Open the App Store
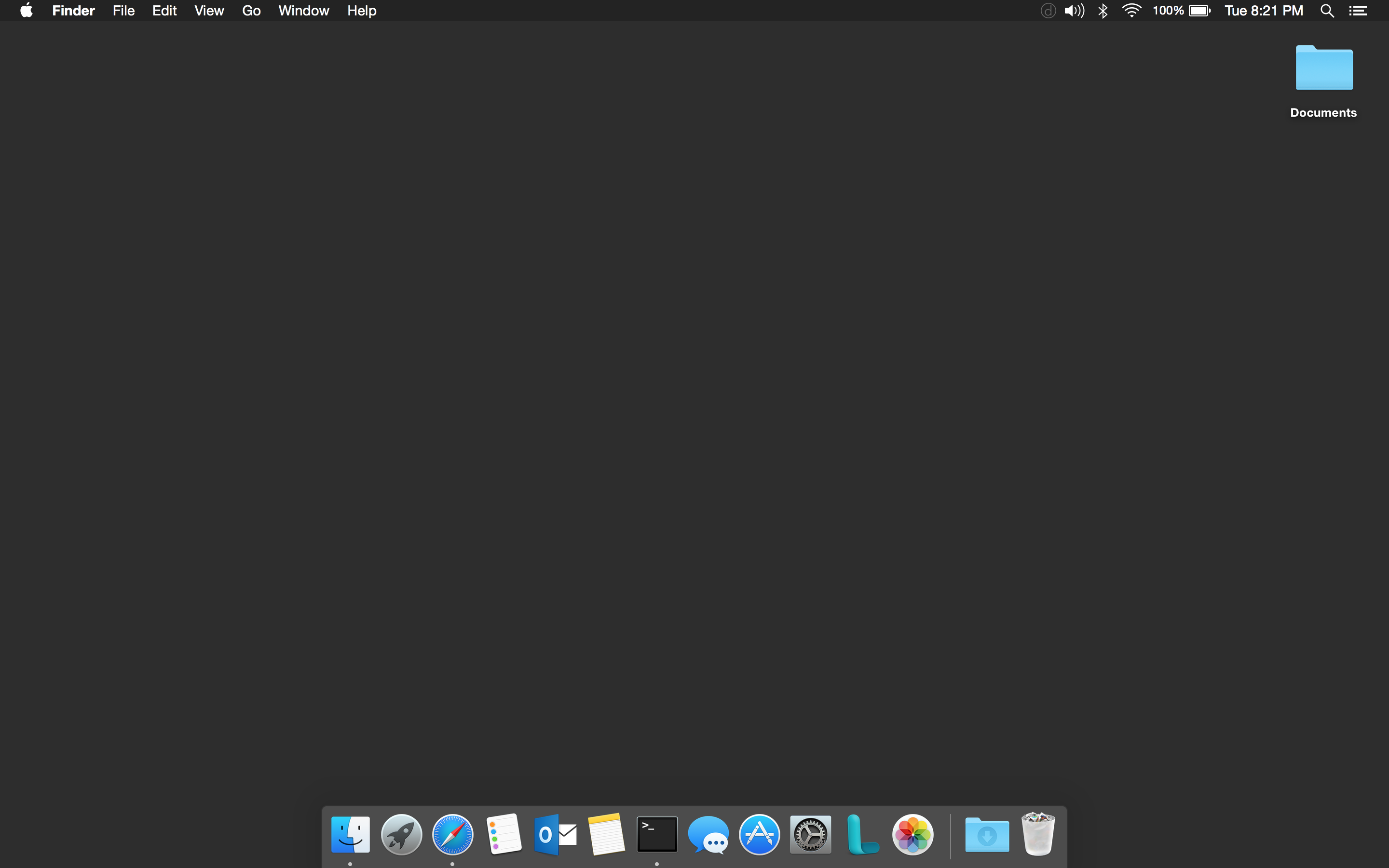Viewport: 1389px width, 868px height. coord(759,834)
